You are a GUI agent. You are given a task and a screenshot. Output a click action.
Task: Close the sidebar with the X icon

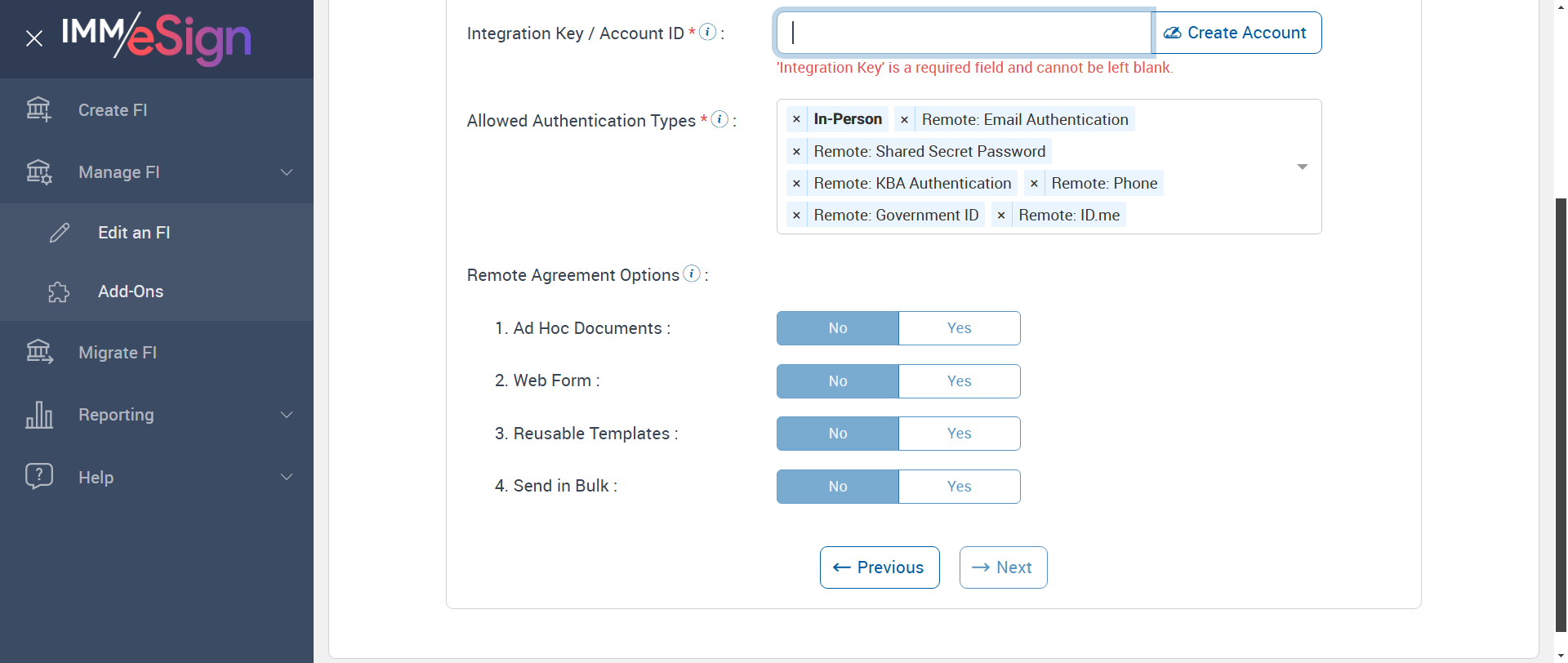(34, 38)
